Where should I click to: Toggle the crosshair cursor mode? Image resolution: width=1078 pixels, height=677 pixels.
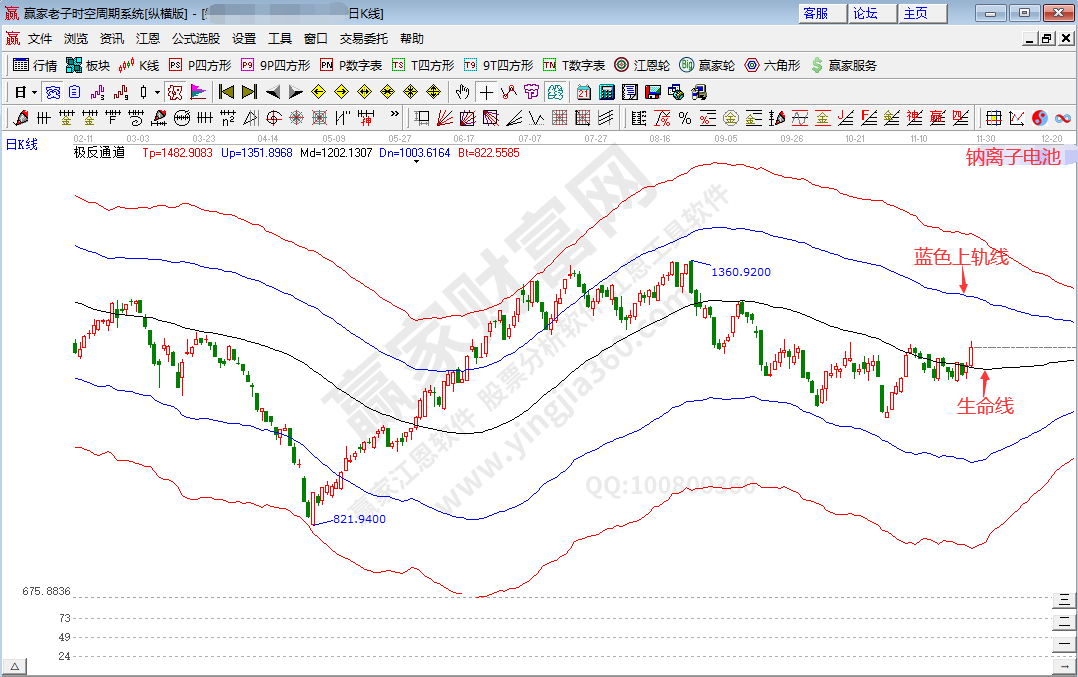[485, 92]
